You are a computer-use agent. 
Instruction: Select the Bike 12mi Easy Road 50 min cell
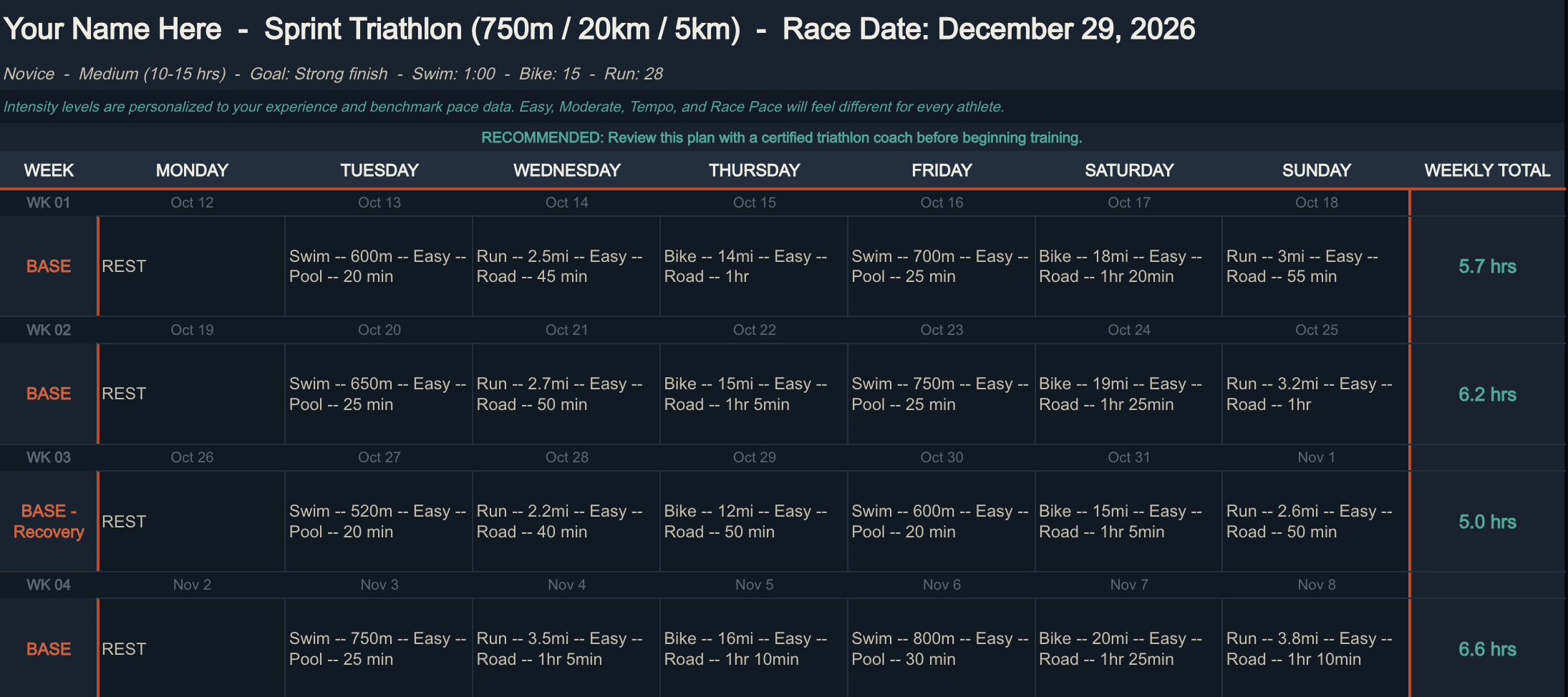753,521
